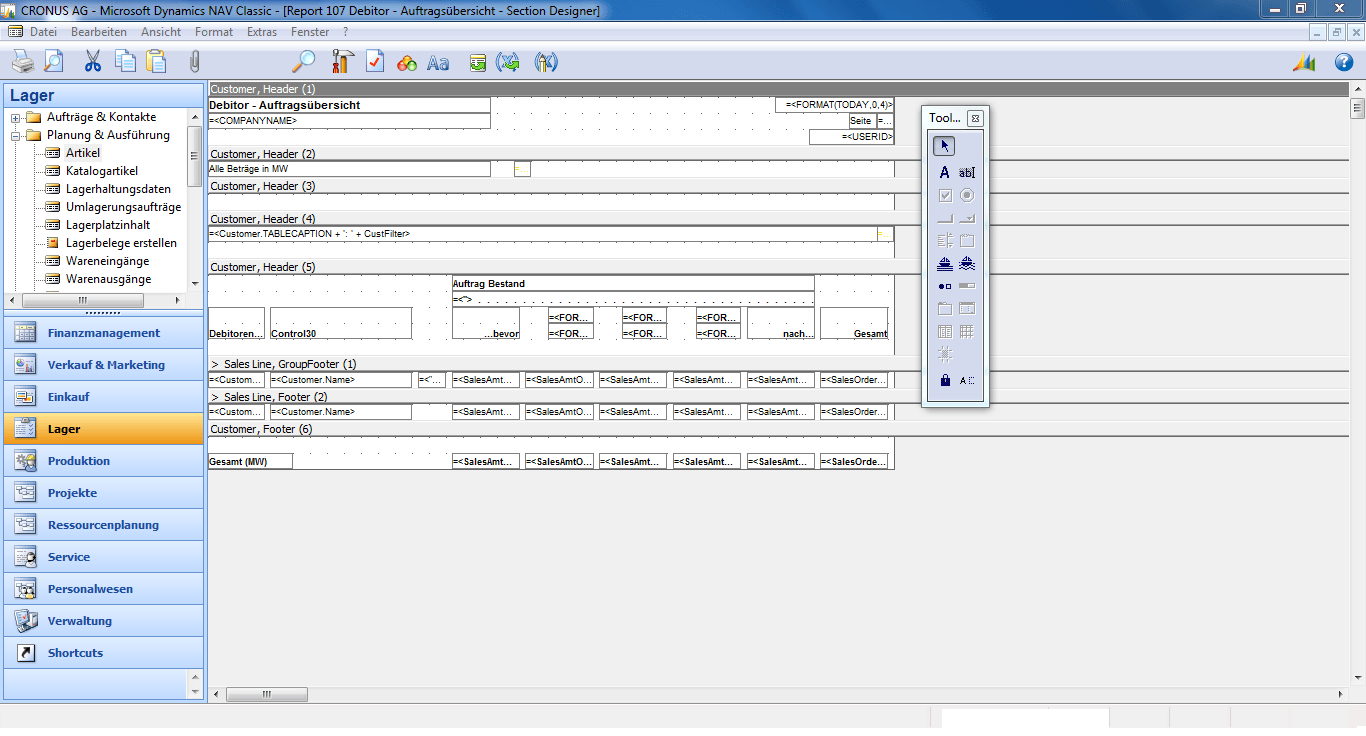Select the Picture Box sailboat tool

944,264
